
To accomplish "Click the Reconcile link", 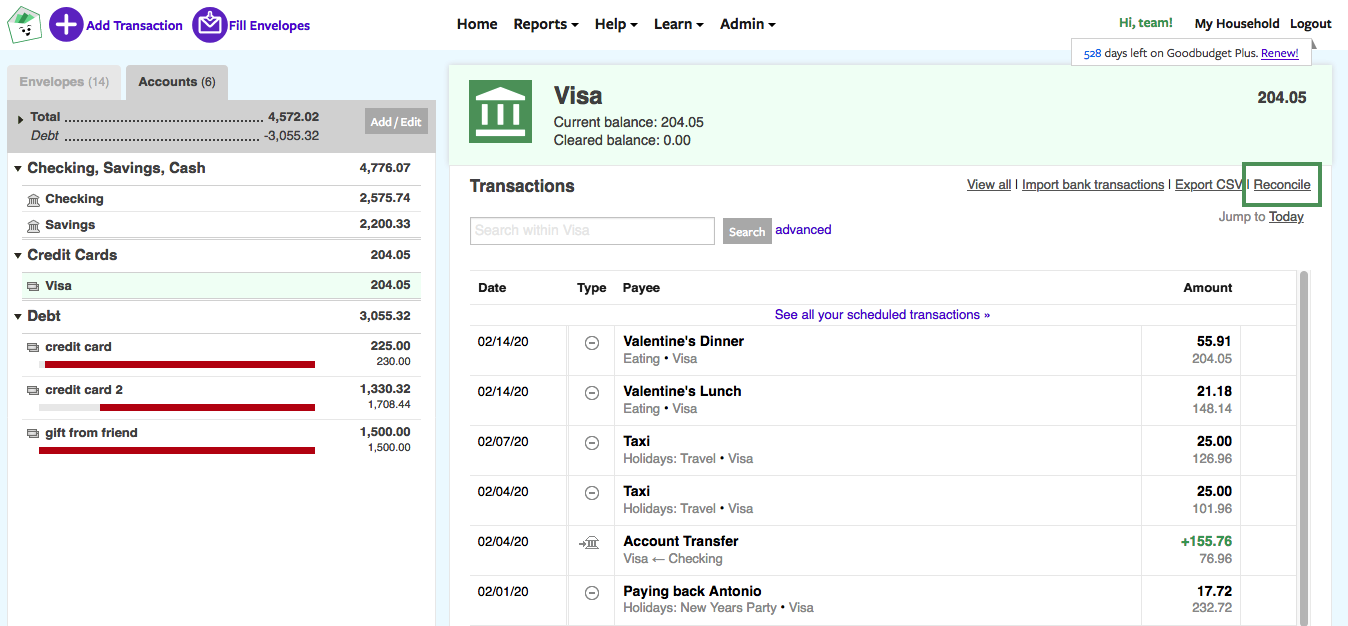I will (1281, 185).
